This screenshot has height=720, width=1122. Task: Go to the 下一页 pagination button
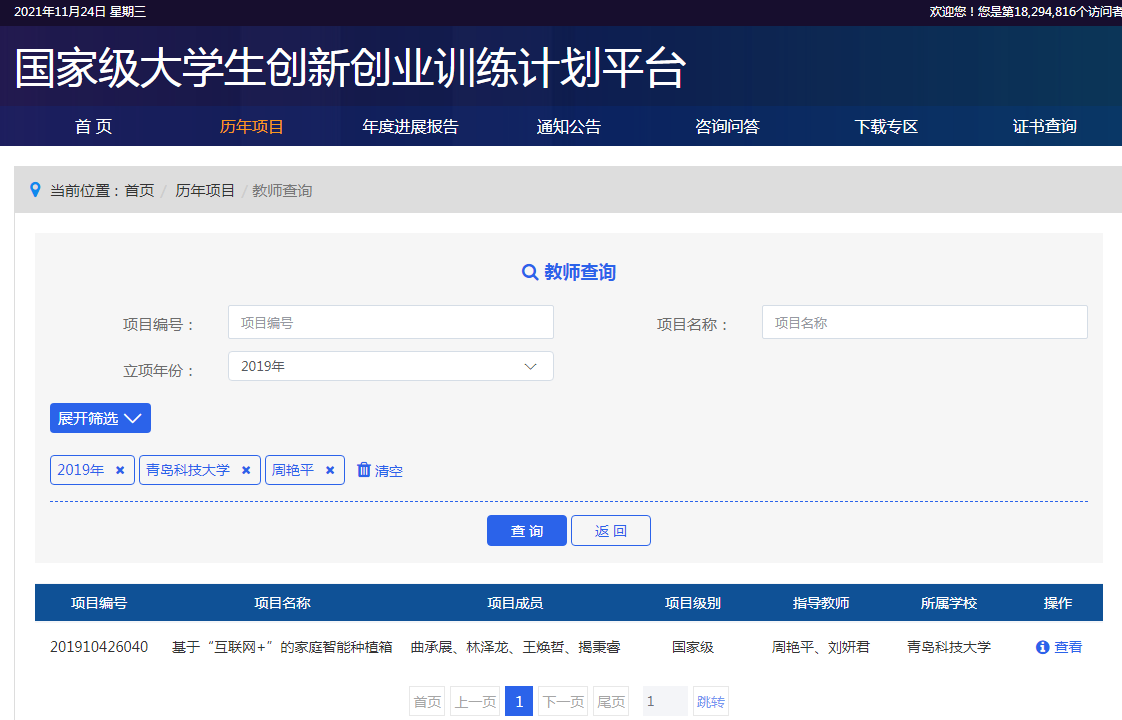tap(563, 702)
